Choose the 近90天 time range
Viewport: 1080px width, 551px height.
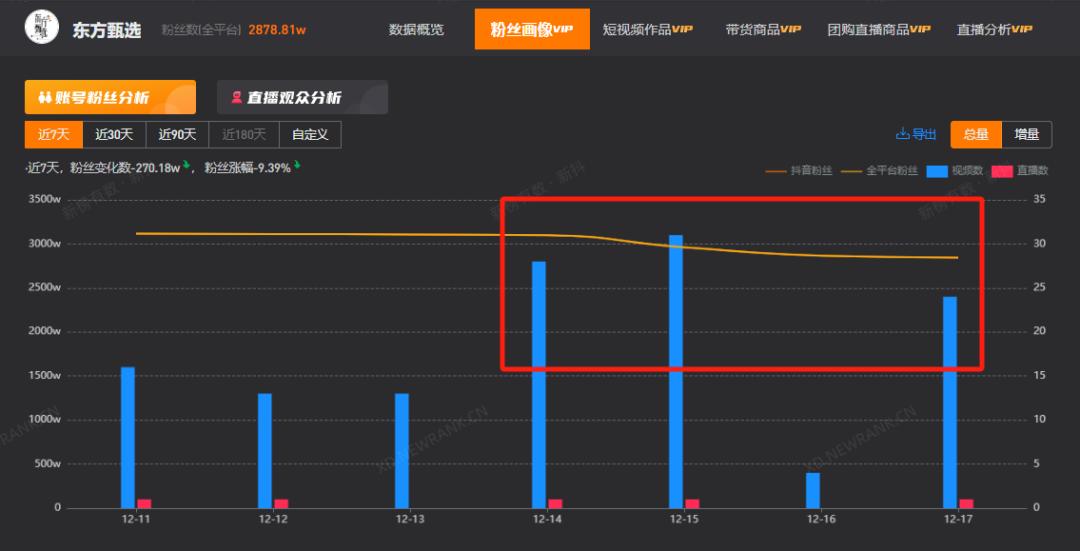coord(178,134)
